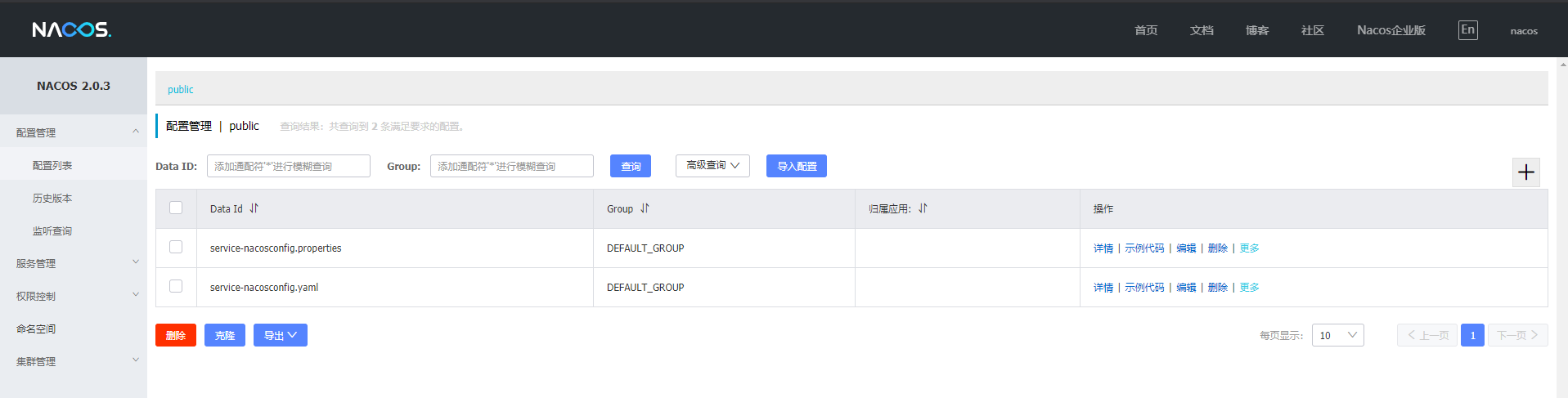Collapse the 配置管理 sidebar section arrow
Screen dimensions: 1568x398
(136, 132)
